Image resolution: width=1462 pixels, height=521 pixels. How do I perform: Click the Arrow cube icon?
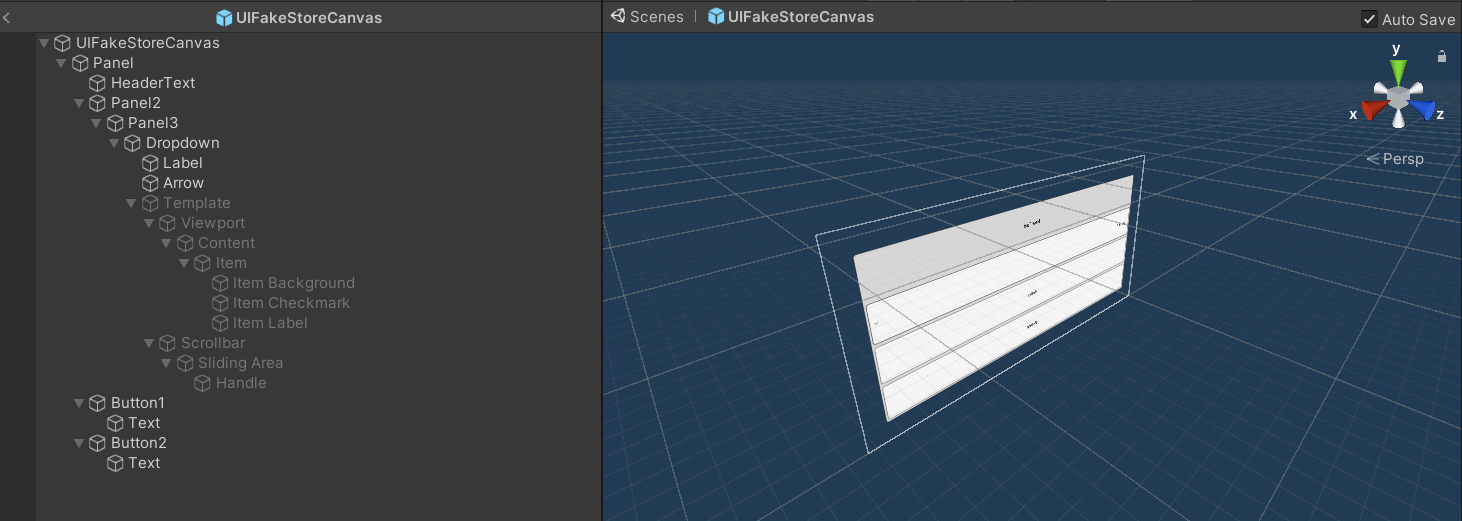pyautogui.click(x=150, y=183)
